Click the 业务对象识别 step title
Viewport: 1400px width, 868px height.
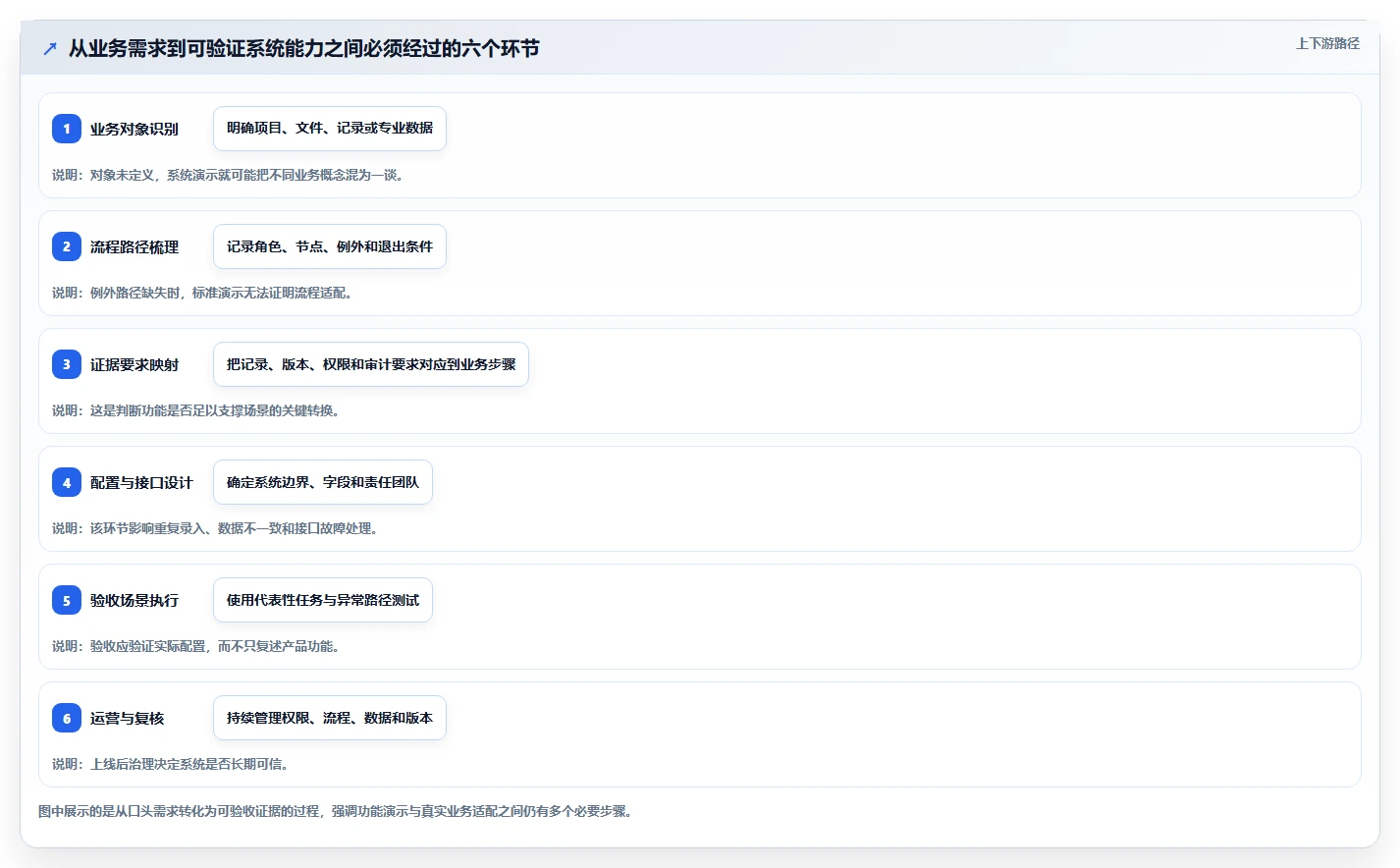135,129
